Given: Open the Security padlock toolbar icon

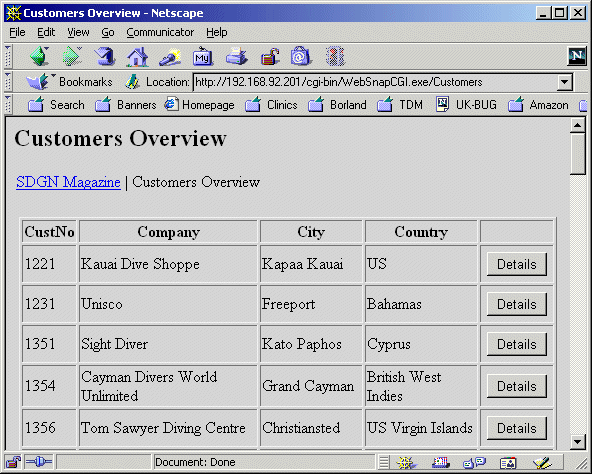Looking at the screenshot, I should [x=270, y=57].
